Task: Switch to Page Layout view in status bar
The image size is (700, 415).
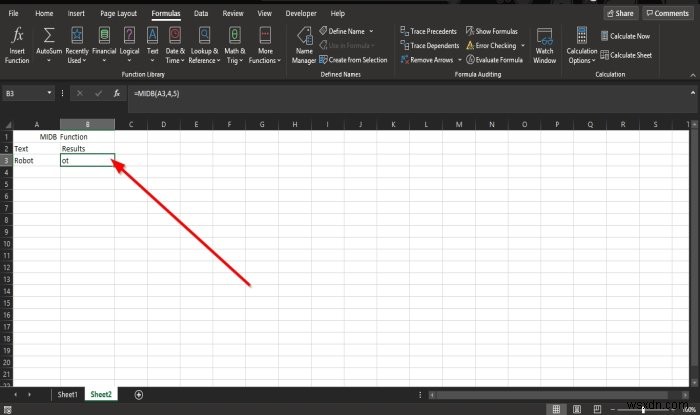Action: (577, 409)
